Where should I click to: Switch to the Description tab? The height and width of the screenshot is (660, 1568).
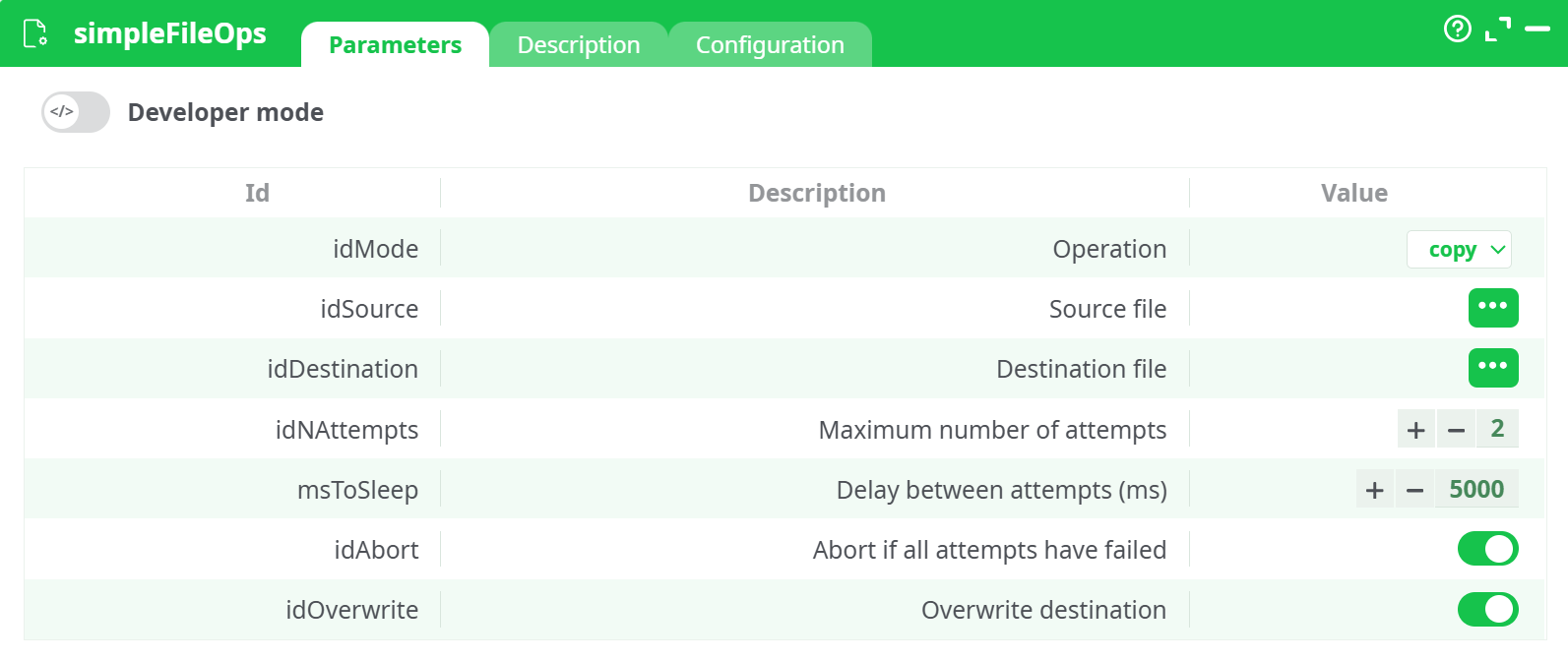coord(579,44)
